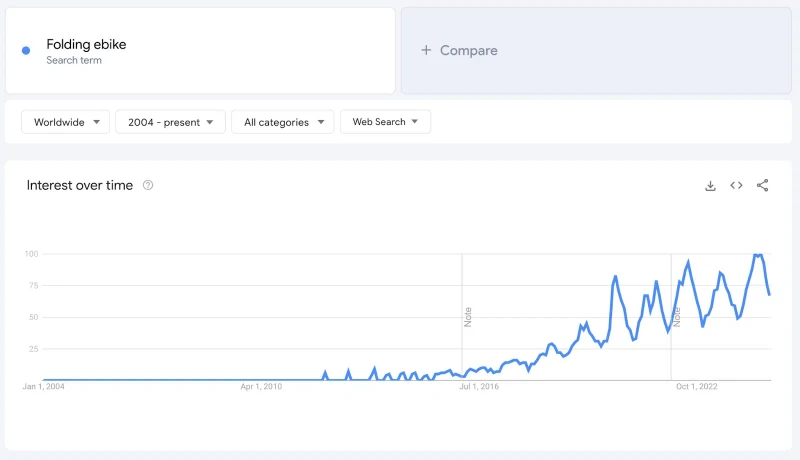Click the Jan 1, 2004 axis label
This screenshot has height=460, width=800.
pyautogui.click(x=43, y=387)
